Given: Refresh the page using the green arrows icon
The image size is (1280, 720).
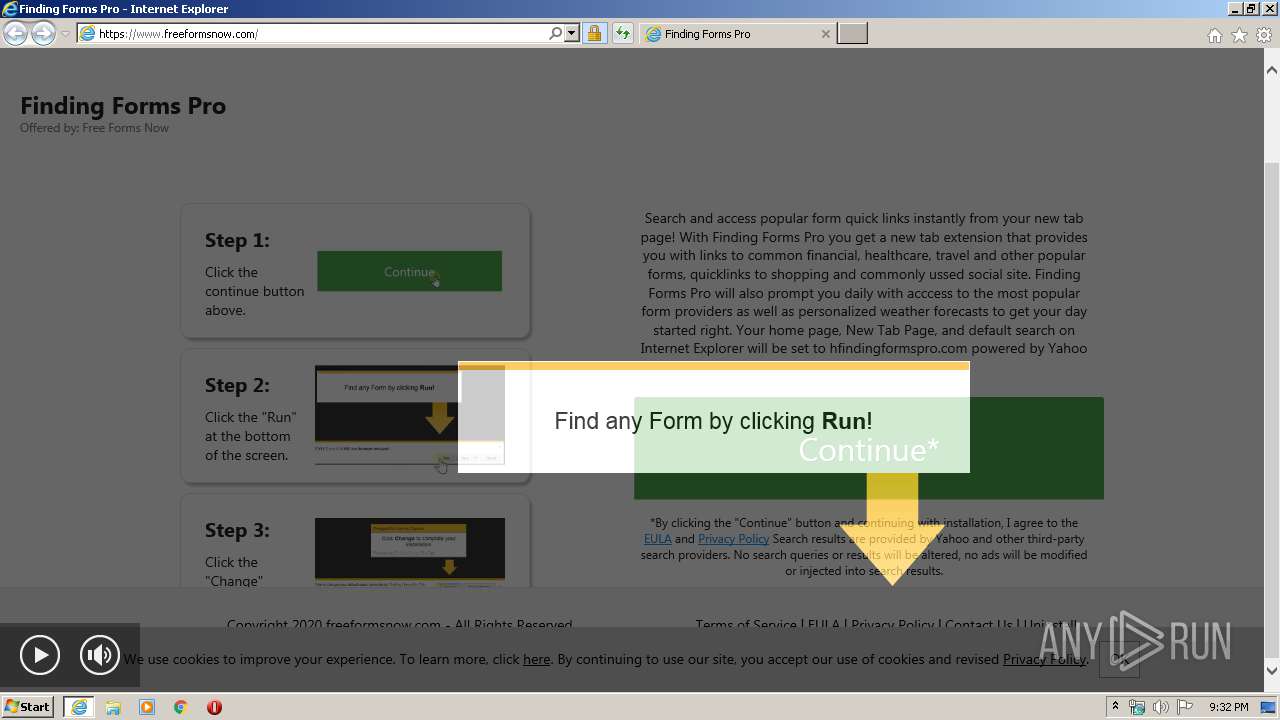Looking at the screenshot, I should pos(622,34).
